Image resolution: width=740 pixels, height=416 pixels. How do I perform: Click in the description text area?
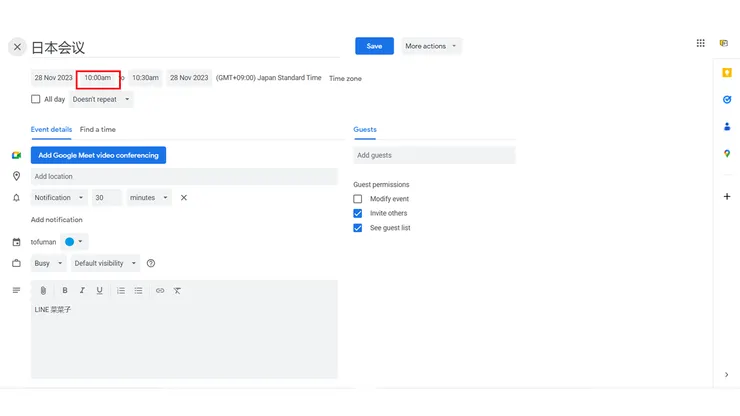184,340
